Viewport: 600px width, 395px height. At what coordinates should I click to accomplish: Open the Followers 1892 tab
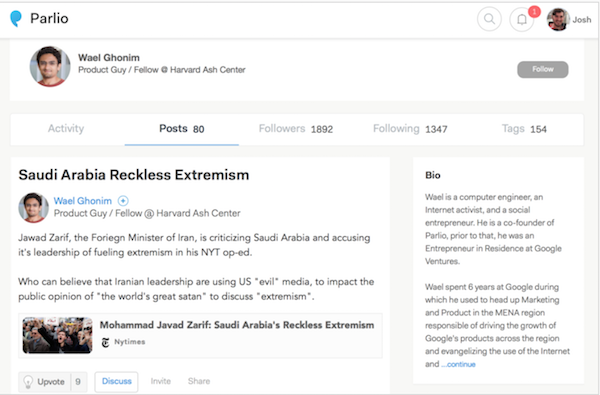click(296, 129)
